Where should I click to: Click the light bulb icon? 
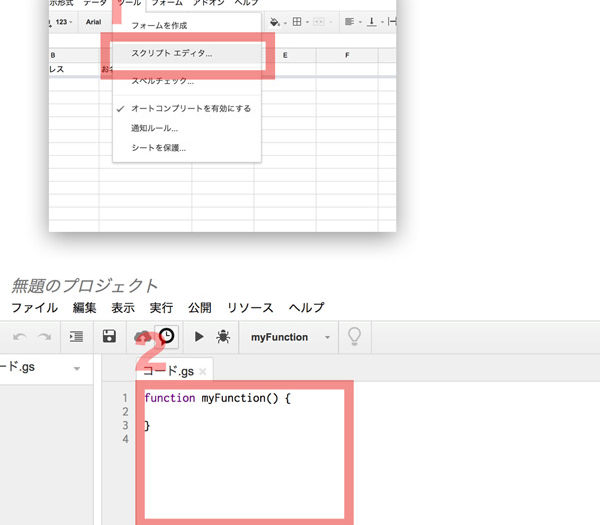(x=353, y=337)
